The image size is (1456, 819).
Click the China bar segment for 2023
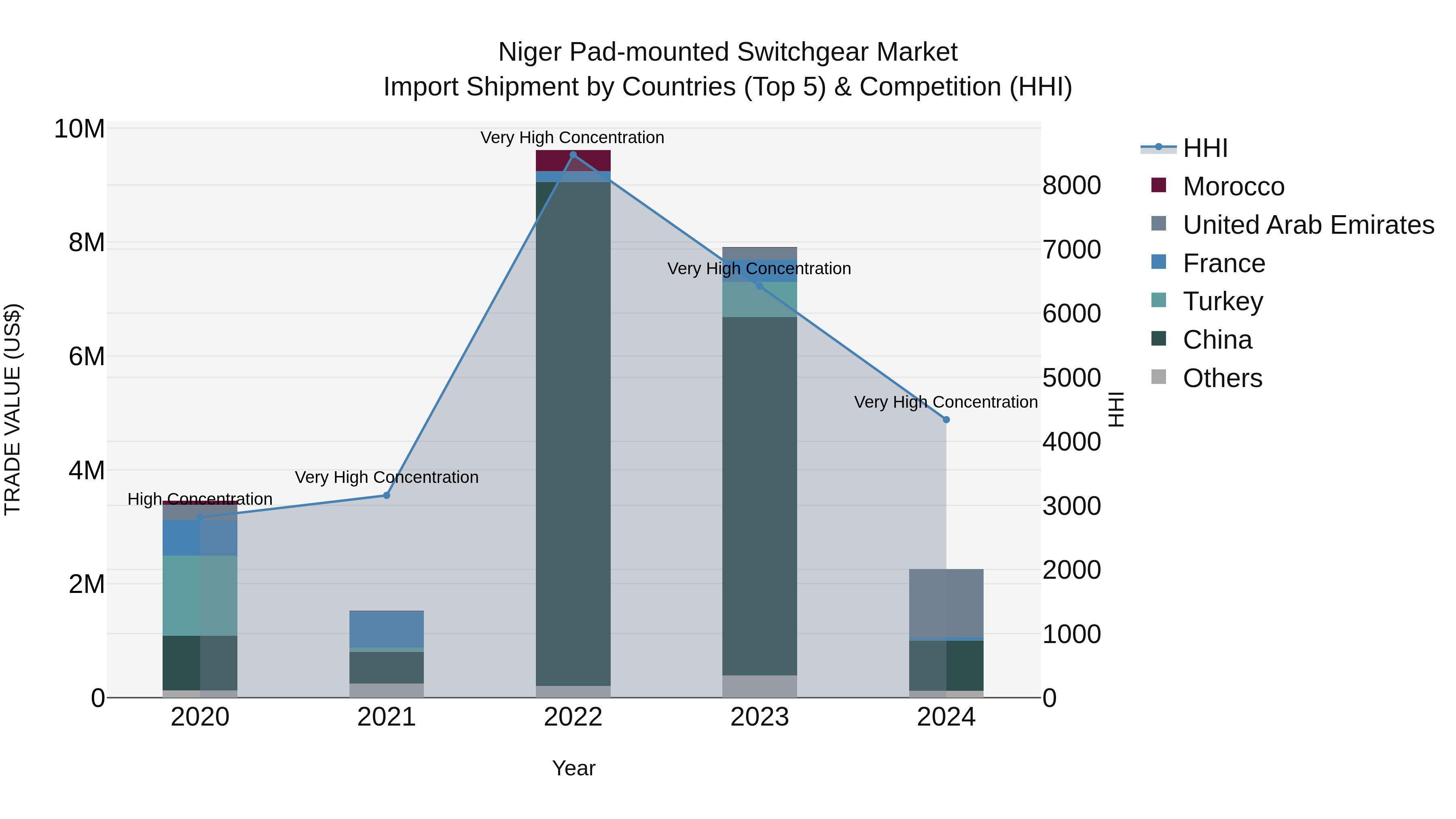[760, 496]
